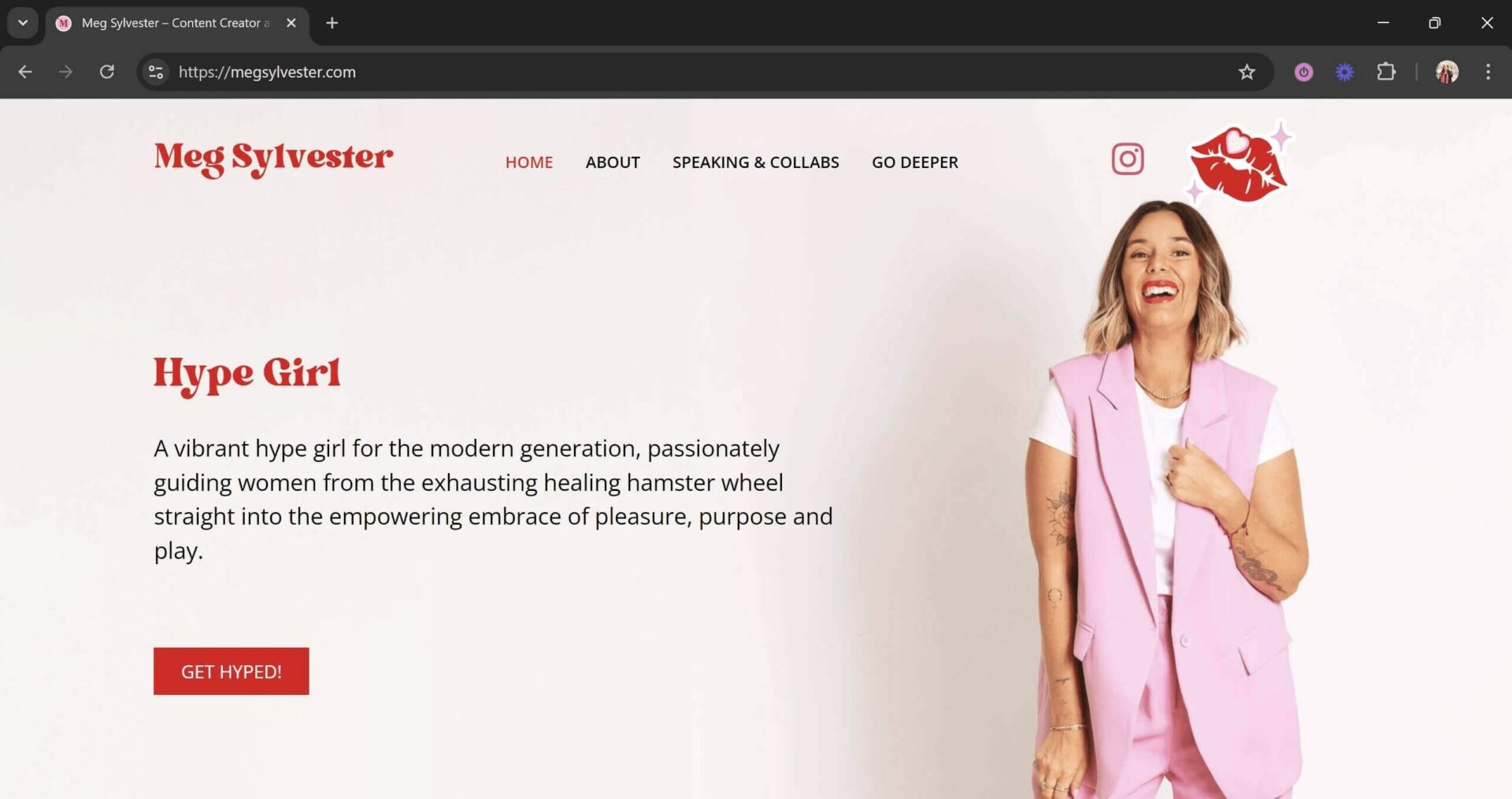Bookmark this page with the star icon
Screen dimensions: 1512x799
click(x=1247, y=72)
